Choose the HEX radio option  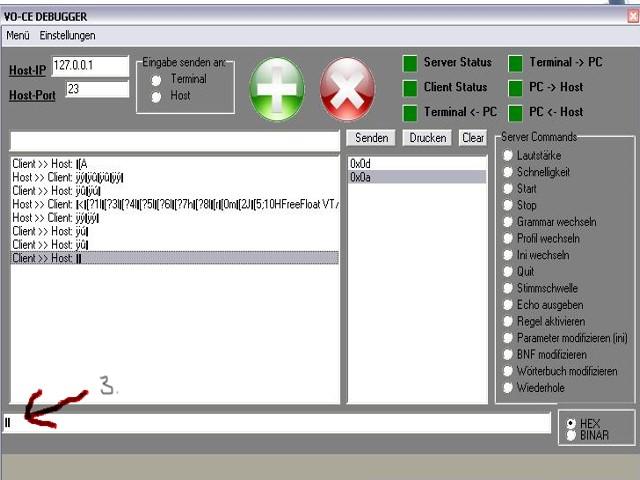[x=571, y=423]
